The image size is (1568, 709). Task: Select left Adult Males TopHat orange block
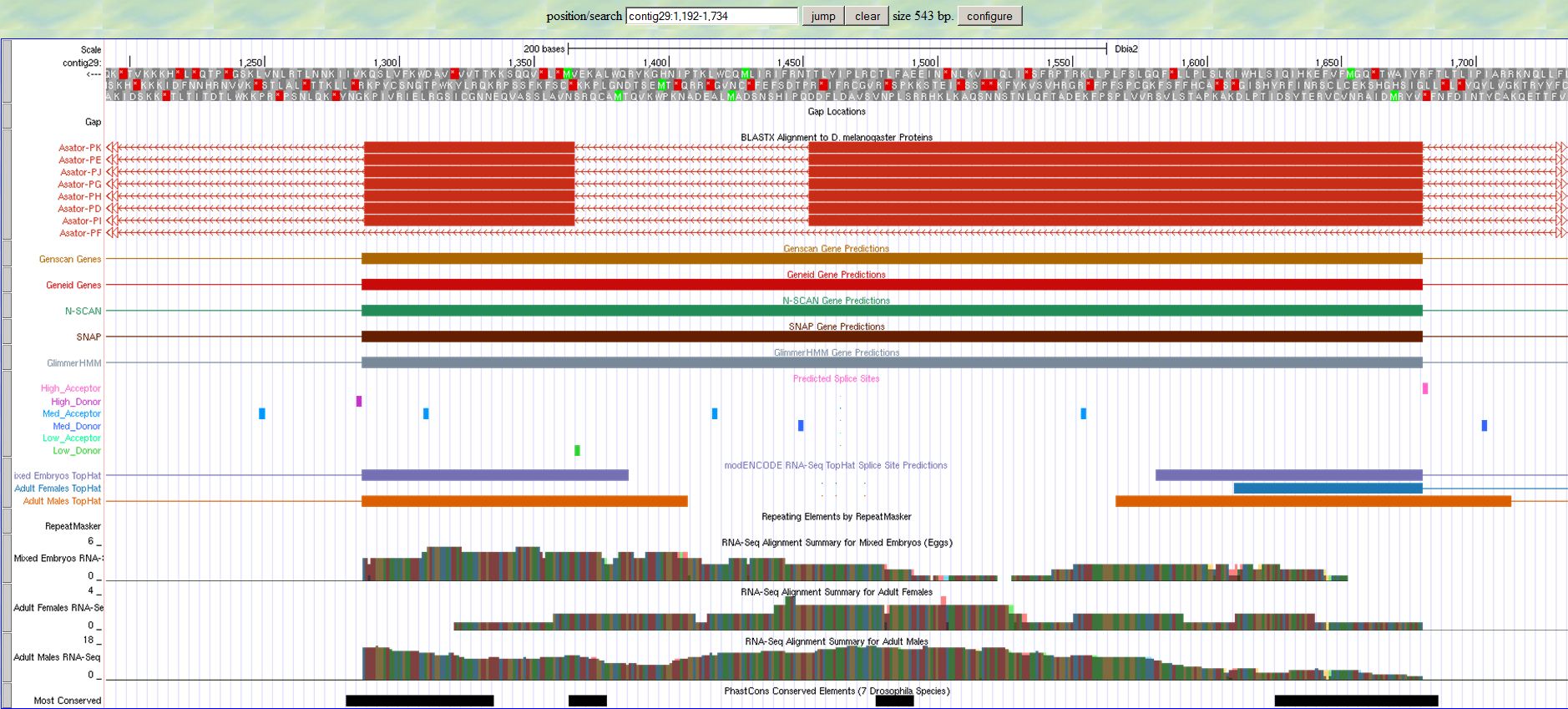(524, 501)
